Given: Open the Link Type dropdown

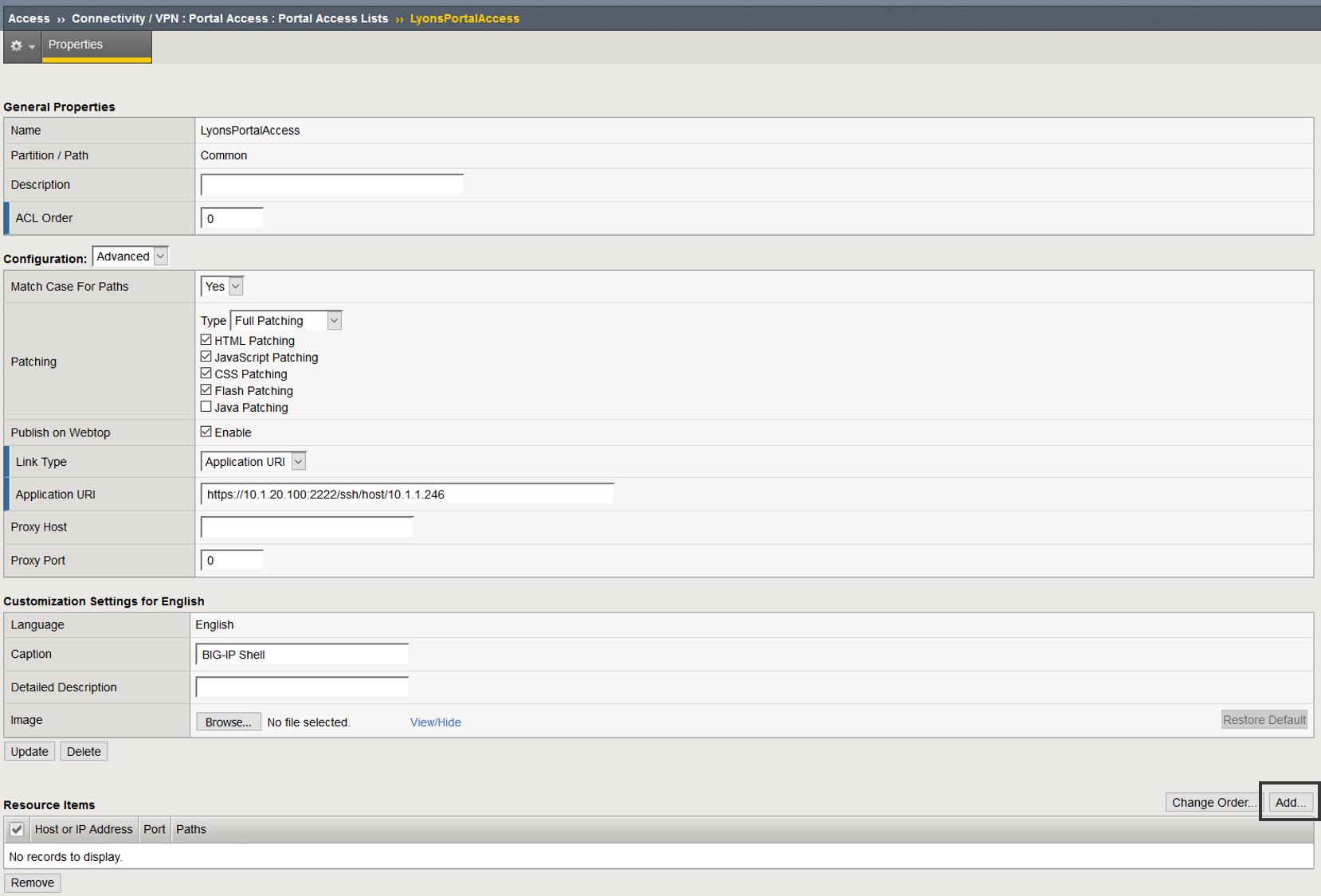Looking at the screenshot, I should pyautogui.click(x=253, y=462).
